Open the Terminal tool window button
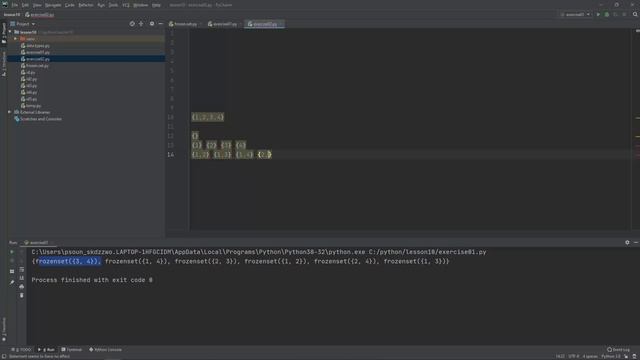Viewport: 640px width, 360px height. click(72, 349)
